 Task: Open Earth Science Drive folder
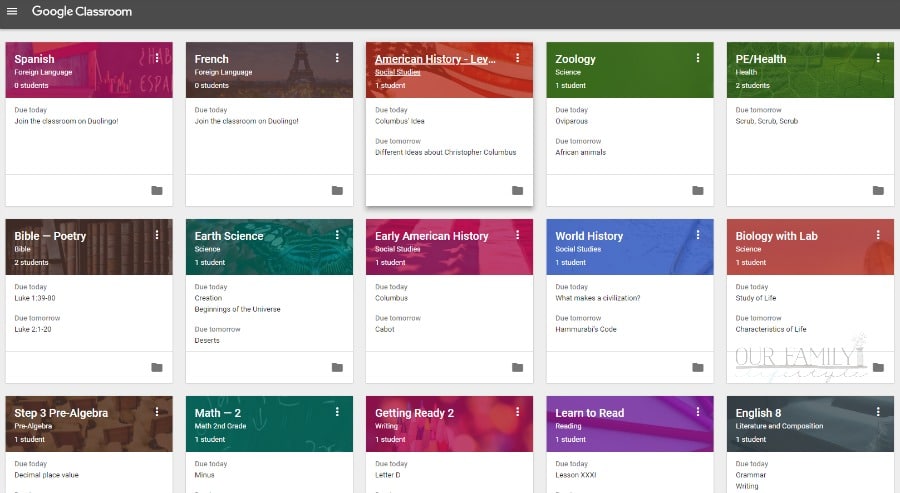tap(337, 367)
